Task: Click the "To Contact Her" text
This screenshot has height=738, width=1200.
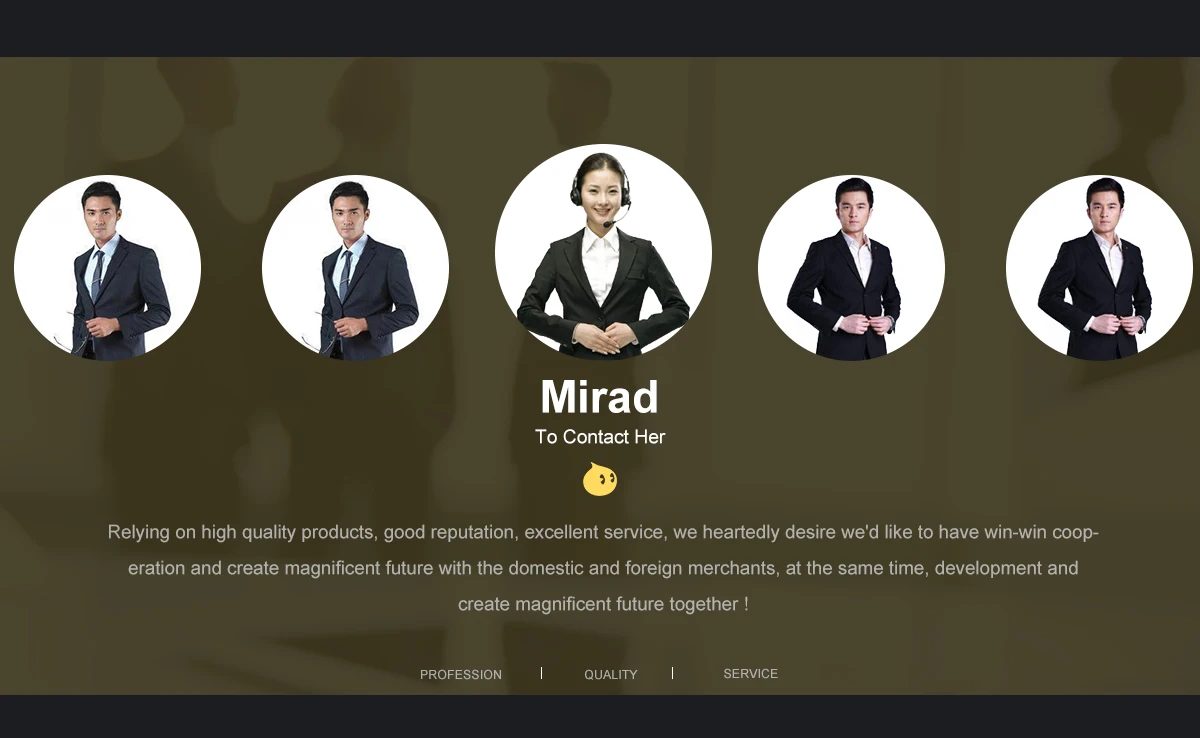Action: (600, 437)
